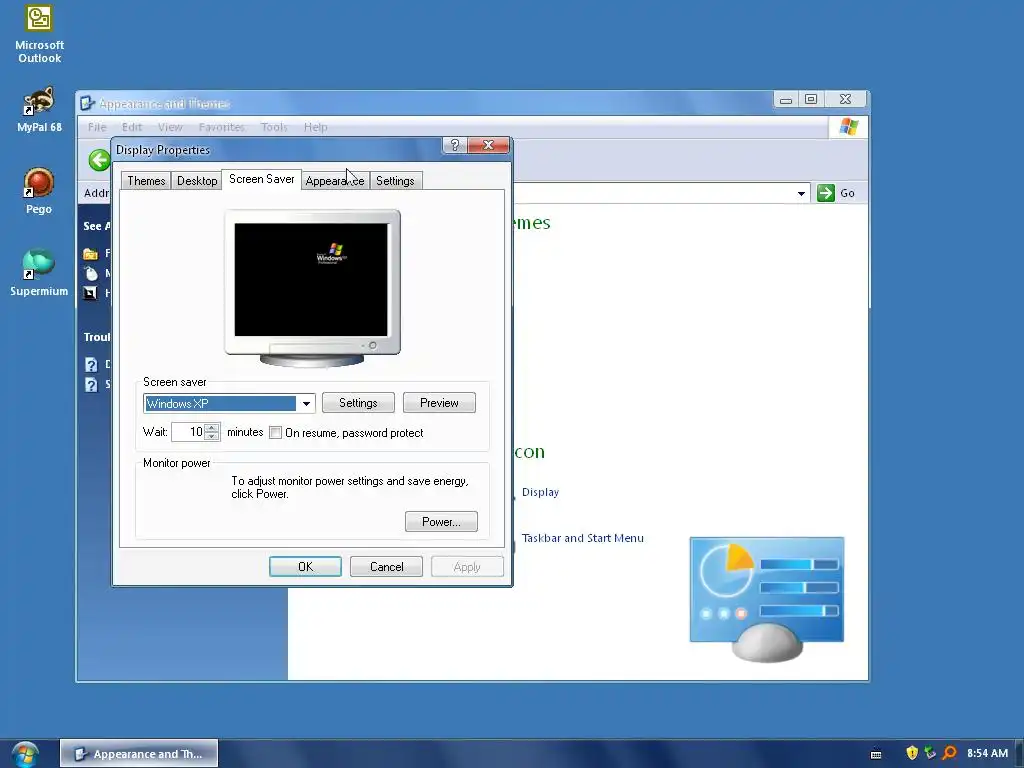Click the orange magnifier tray icon
Image resolution: width=1024 pixels, height=768 pixels.
pyautogui.click(x=950, y=753)
